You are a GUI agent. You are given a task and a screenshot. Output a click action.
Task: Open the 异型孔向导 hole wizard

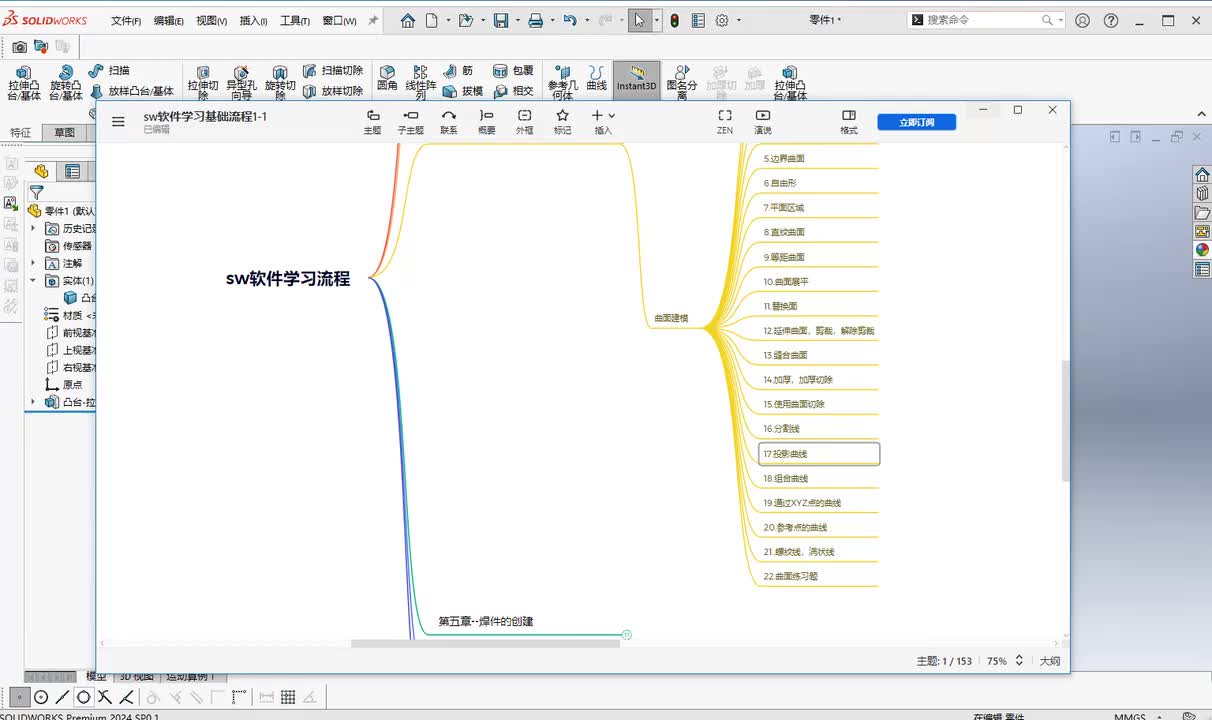pyautogui.click(x=241, y=82)
